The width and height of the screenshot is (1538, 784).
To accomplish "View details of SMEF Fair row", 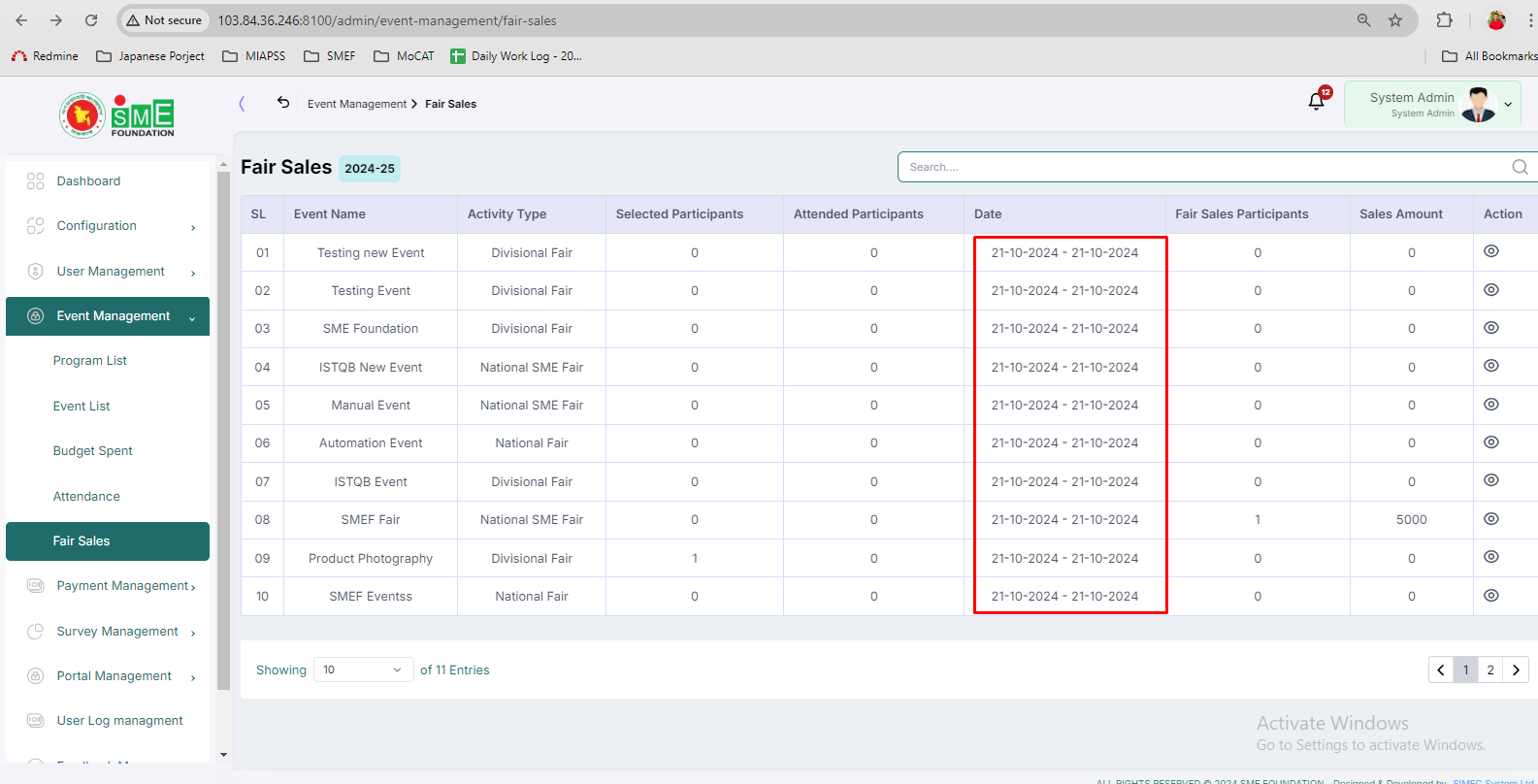I will pos(1491,519).
